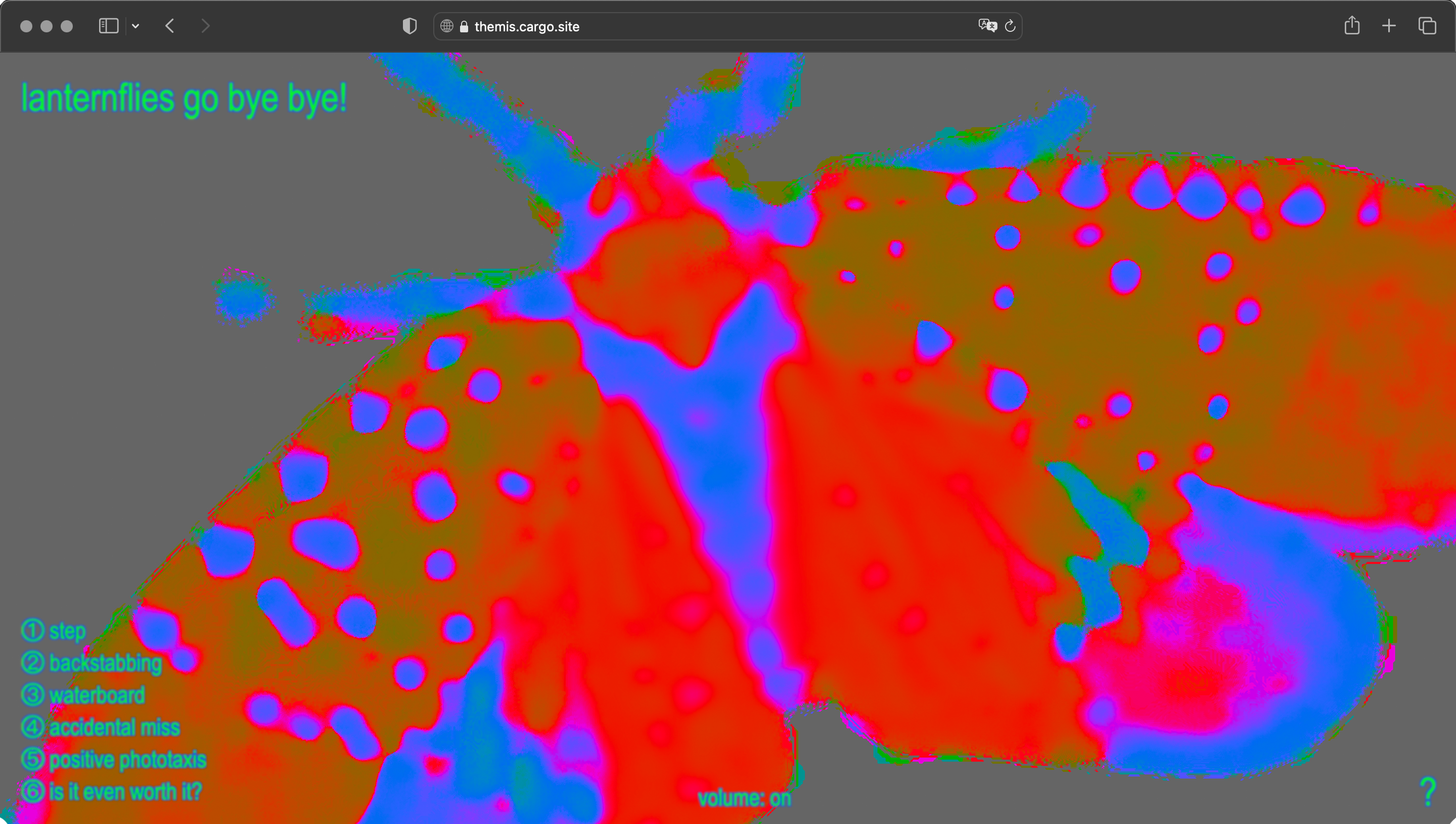Show the tab overview icon
This screenshot has height=824, width=1456.
click(1427, 26)
